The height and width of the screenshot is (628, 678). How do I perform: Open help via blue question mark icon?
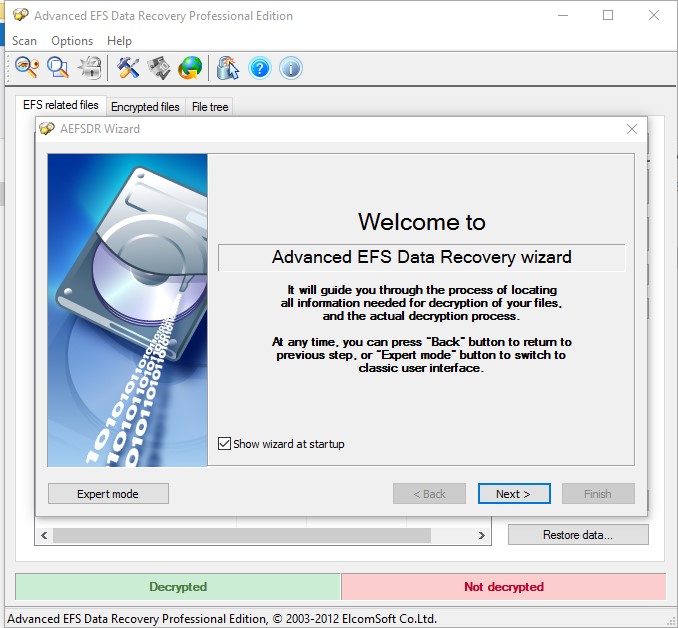[x=260, y=68]
